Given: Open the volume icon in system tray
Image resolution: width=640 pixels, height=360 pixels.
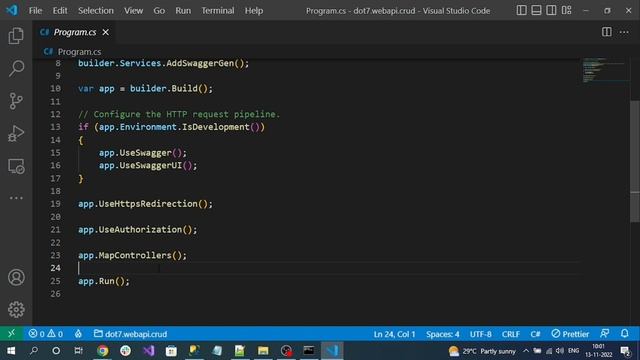Looking at the screenshot, I should 560,351.
